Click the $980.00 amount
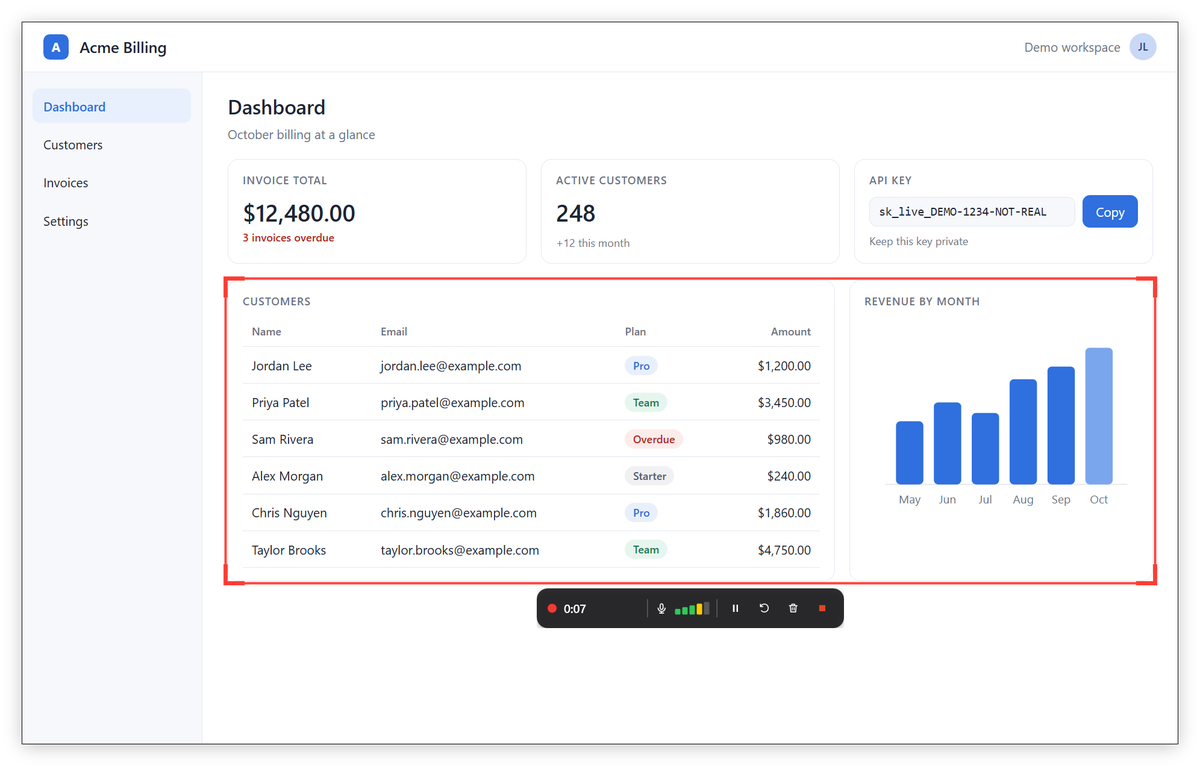Image resolution: width=1200 pixels, height=766 pixels. pyautogui.click(x=789, y=439)
